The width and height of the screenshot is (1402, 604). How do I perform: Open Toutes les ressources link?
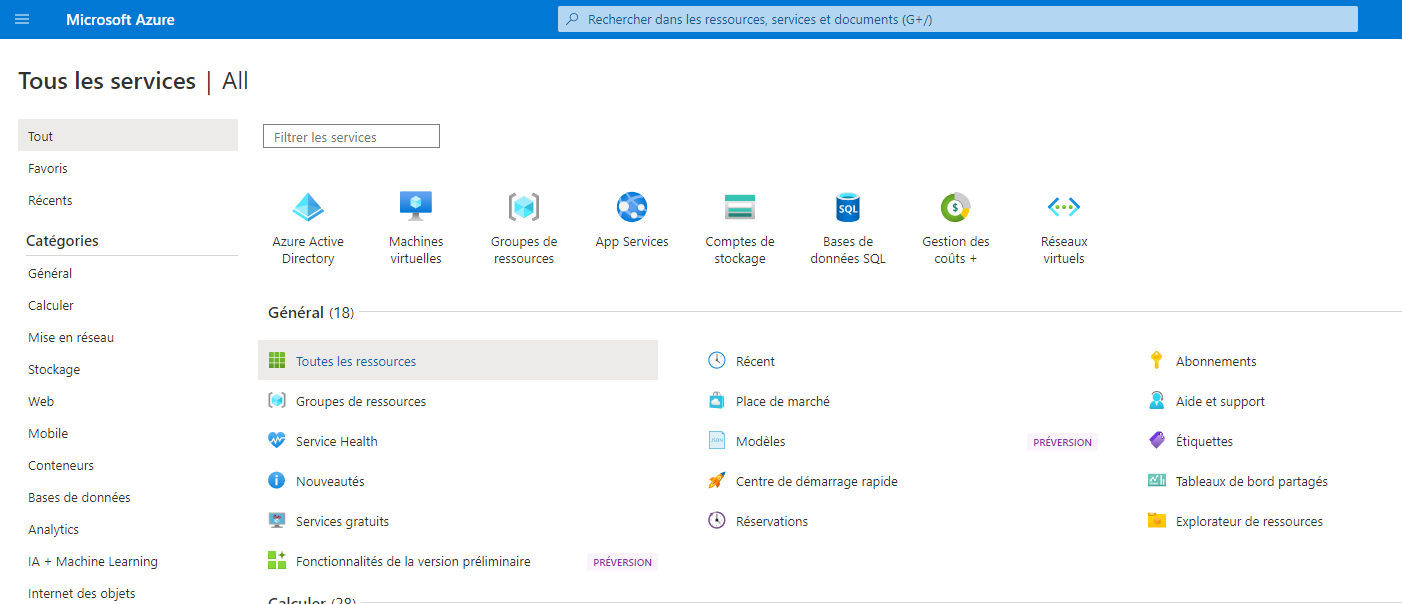pyautogui.click(x=356, y=361)
